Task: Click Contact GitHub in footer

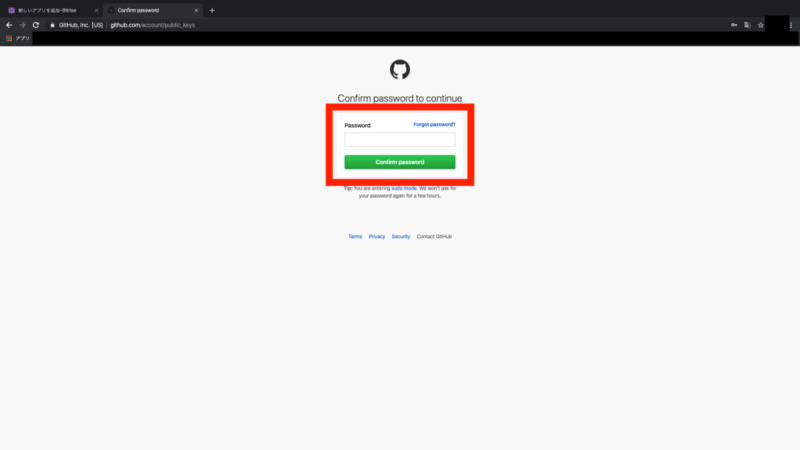Action: (x=434, y=237)
